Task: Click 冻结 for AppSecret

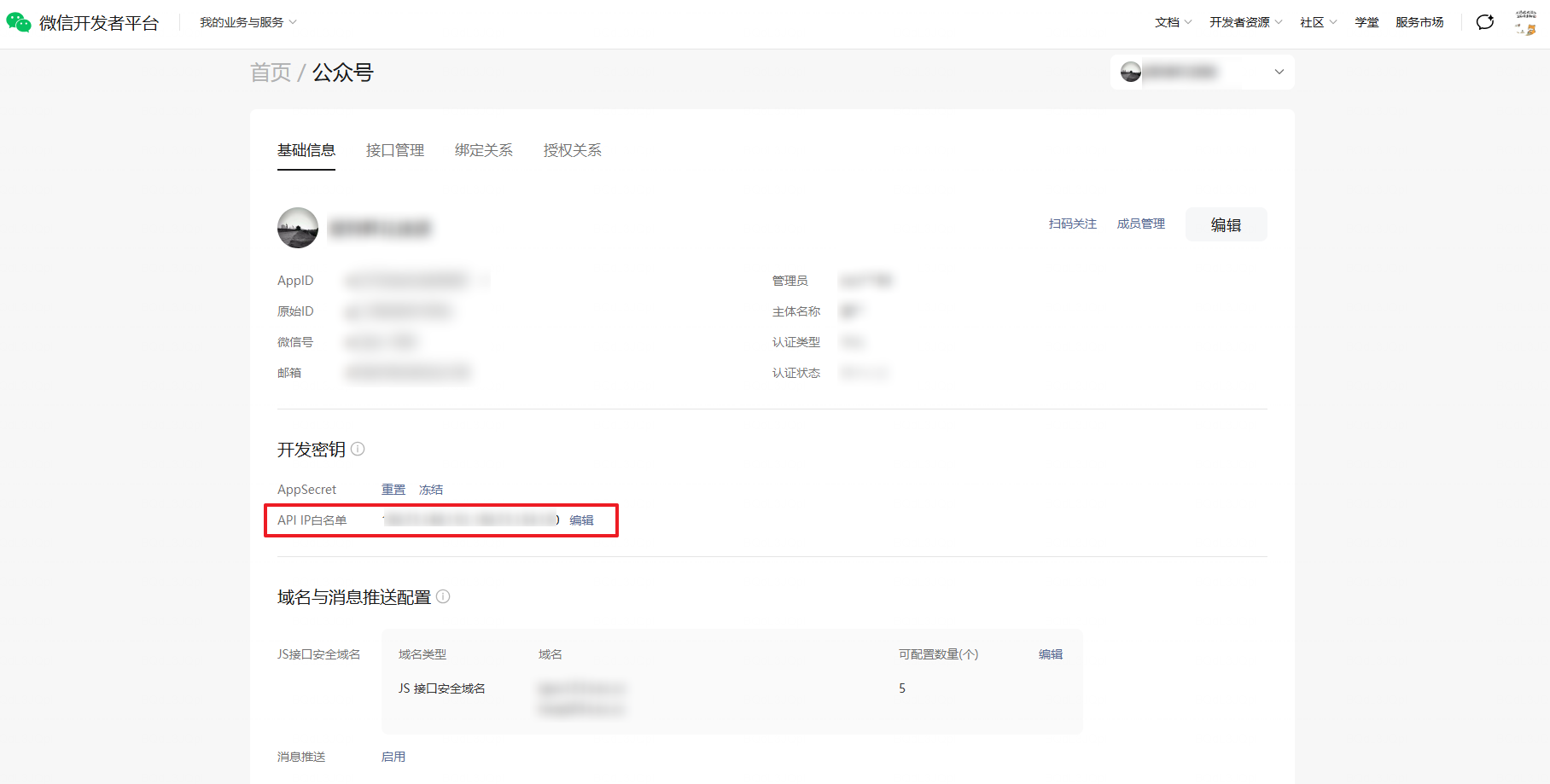Action: (431, 490)
